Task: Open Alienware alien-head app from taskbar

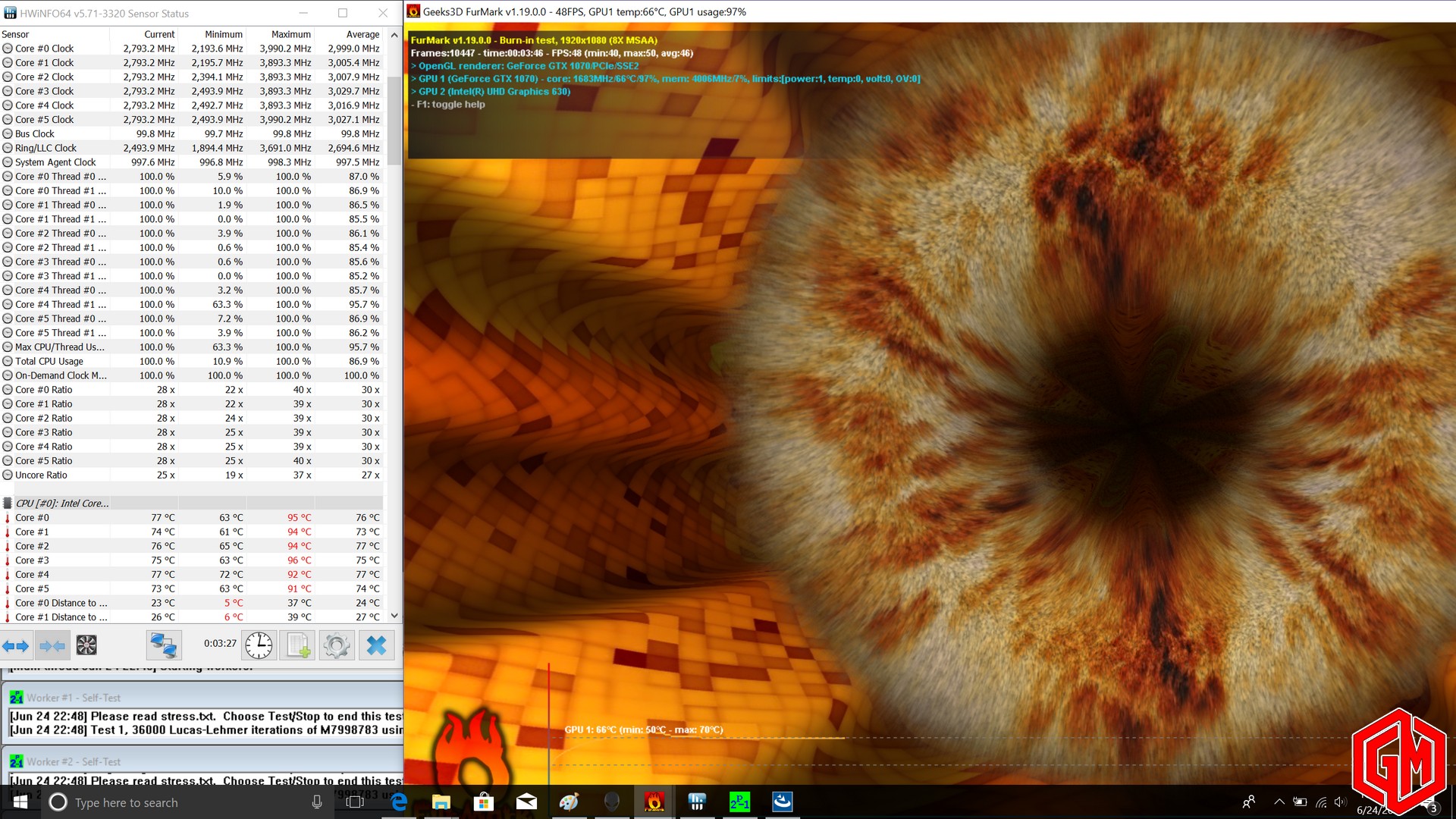Action: tap(611, 802)
